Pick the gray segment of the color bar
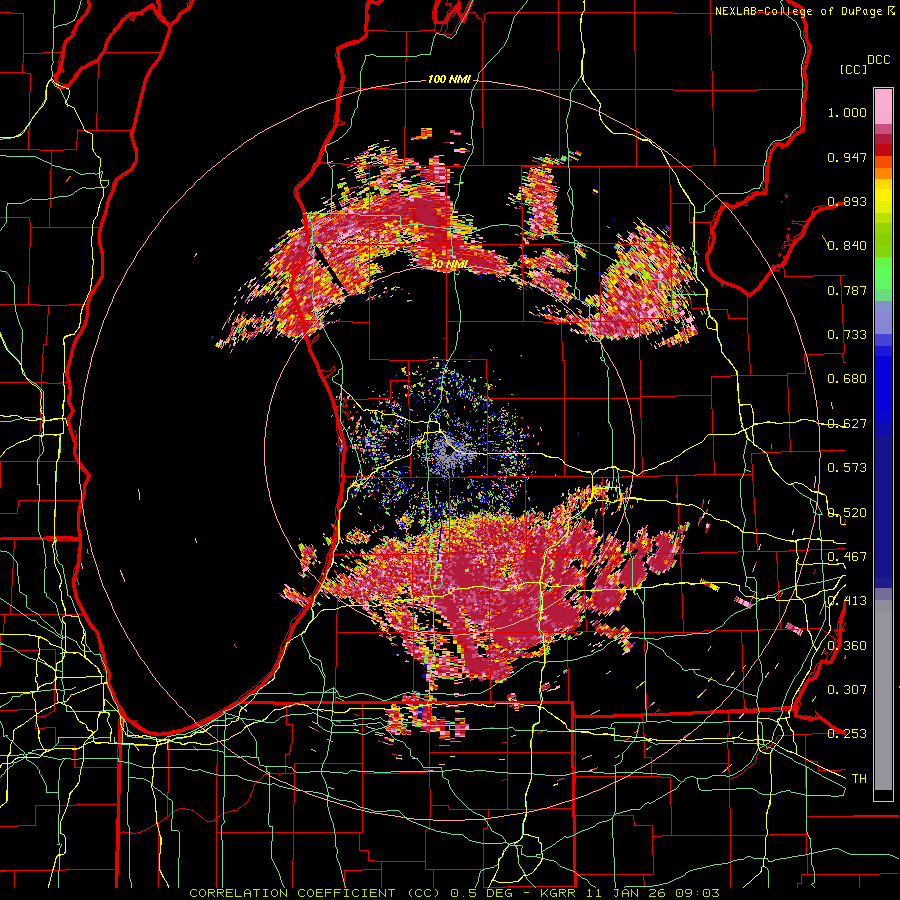The width and height of the screenshot is (900, 900). coord(883,695)
